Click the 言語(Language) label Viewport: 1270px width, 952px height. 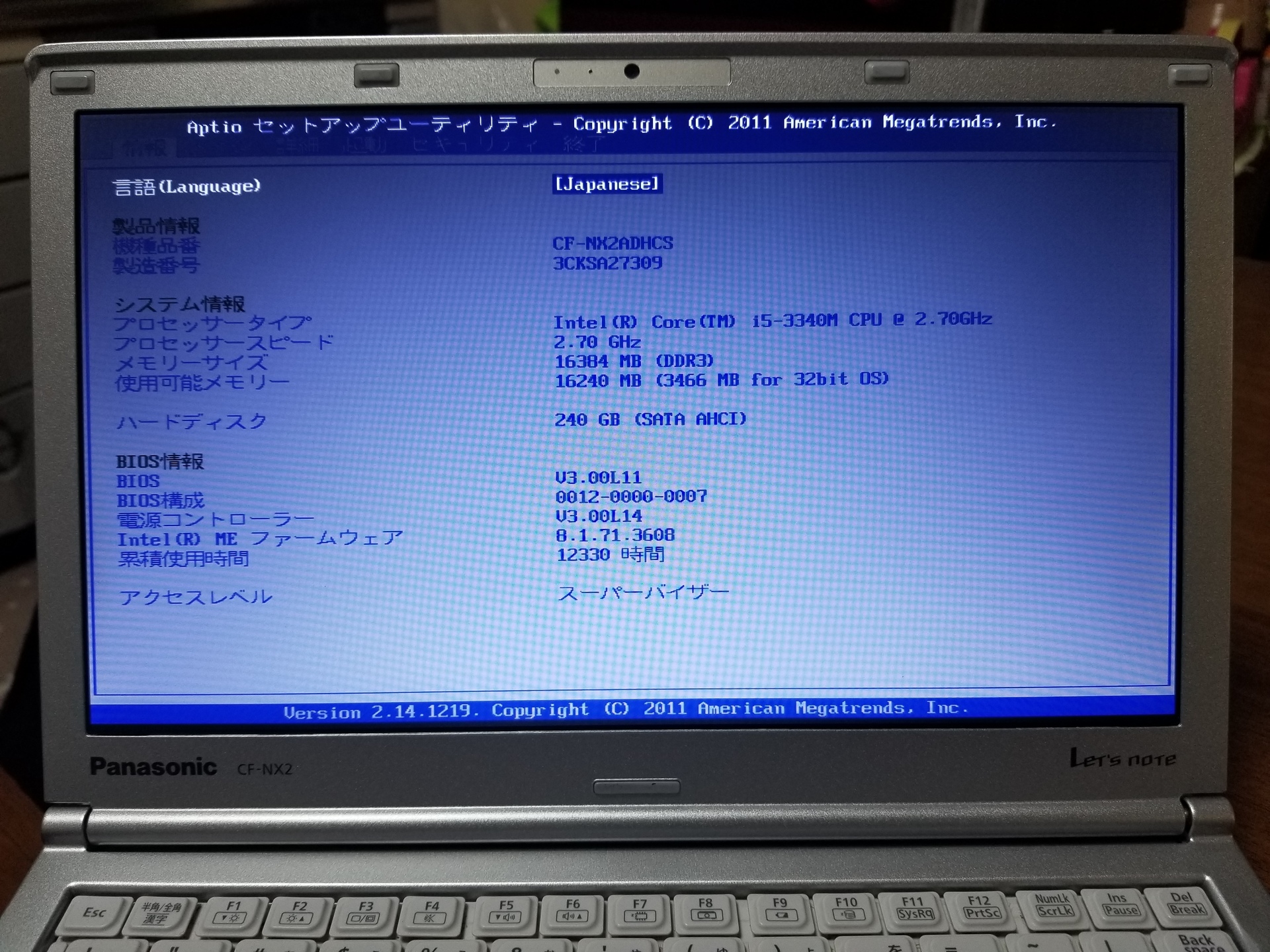pos(187,187)
